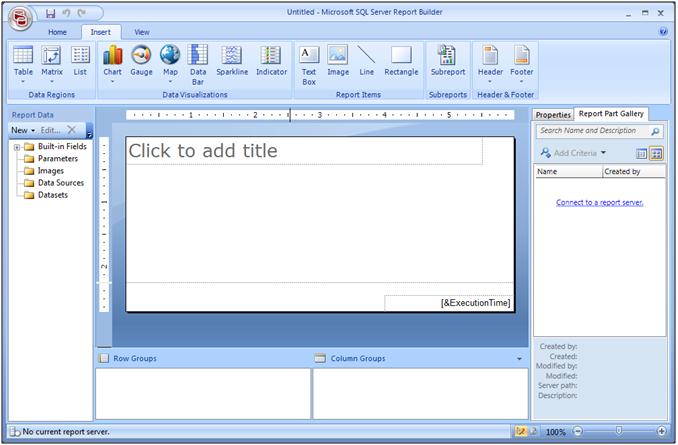Insert a Subreport
This screenshot has width=678, height=445.
(x=448, y=61)
